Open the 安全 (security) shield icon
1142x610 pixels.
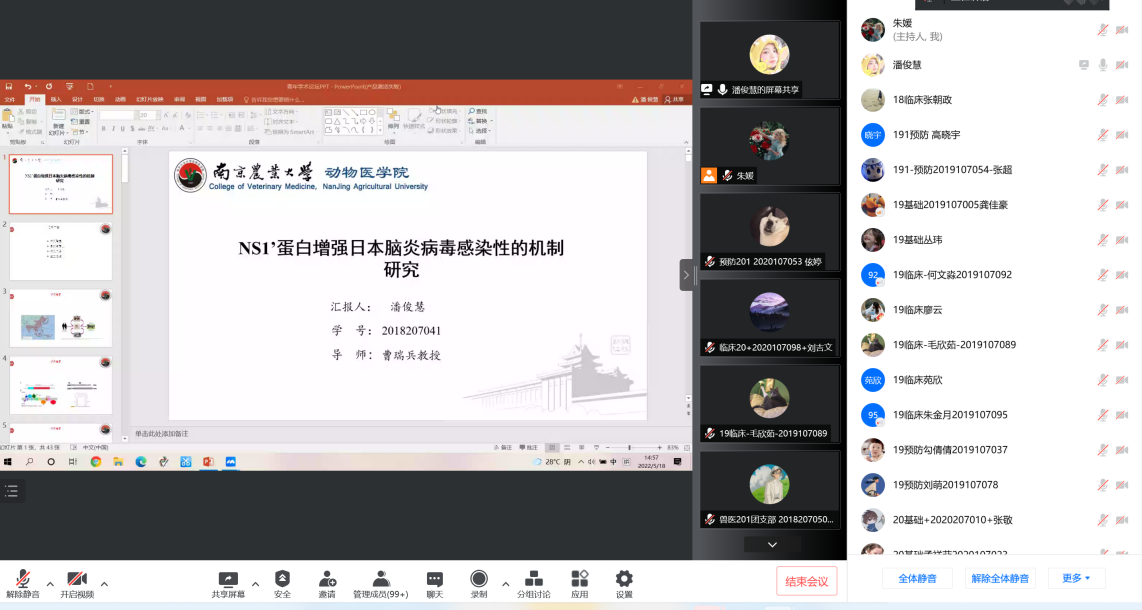(x=282, y=583)
